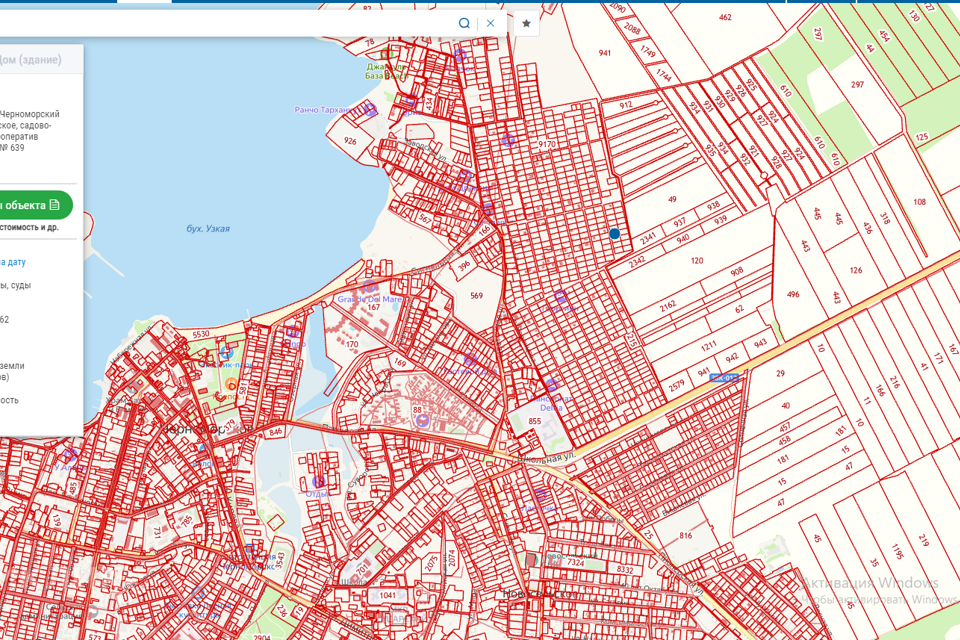Screen dimensions: 960x640
Task: Click the blue selected-parcel marker dot
Action: pos(615,233)
